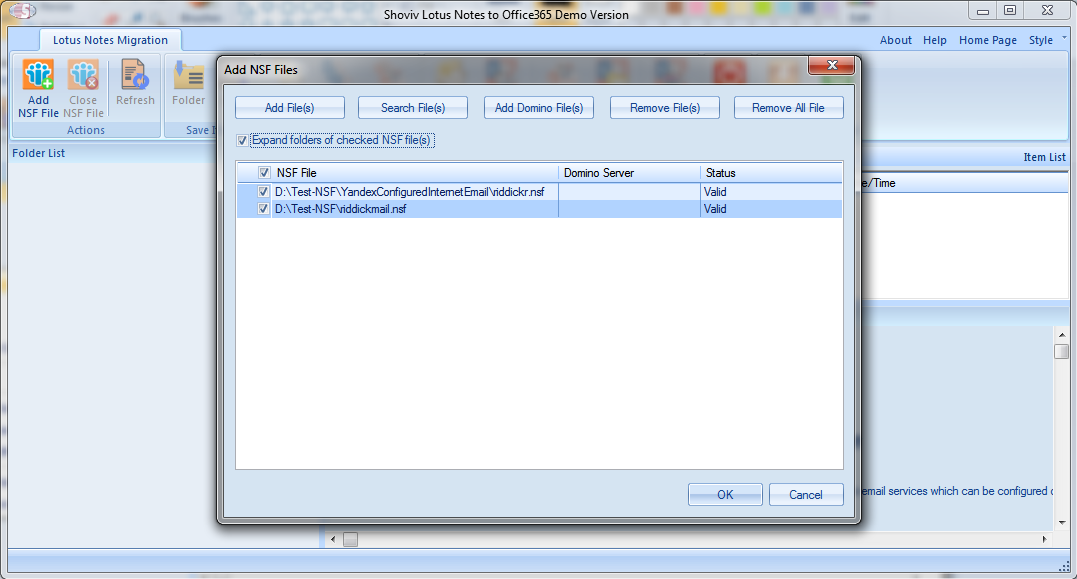1077x579 pixels.
Task: Click the vertical scrollbar down arrow
Action: coord(1061,523)
